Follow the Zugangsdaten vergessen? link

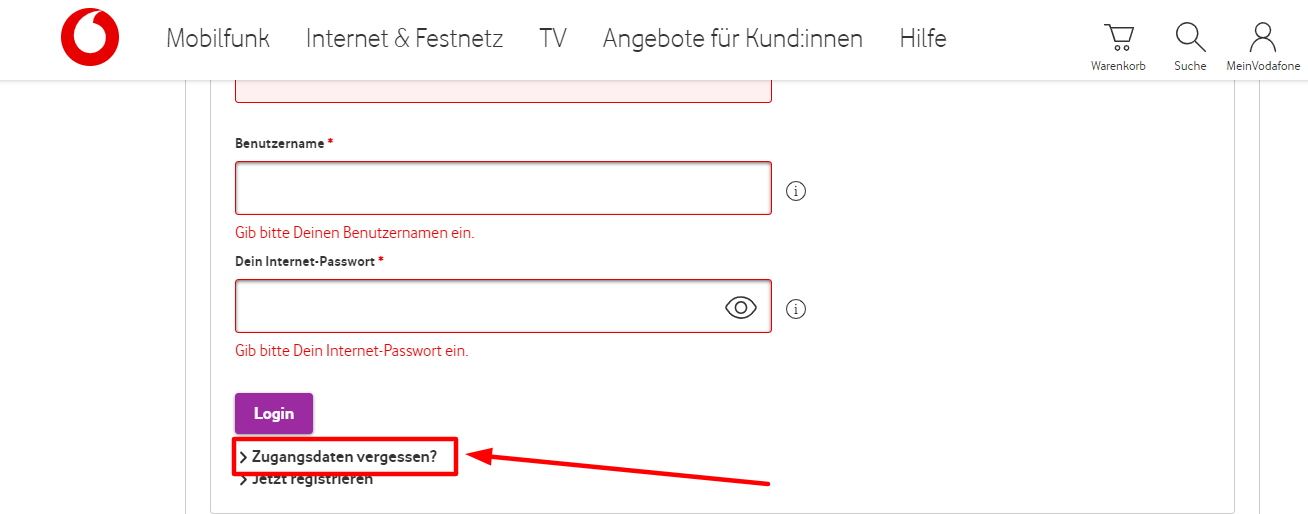(344, 456)
